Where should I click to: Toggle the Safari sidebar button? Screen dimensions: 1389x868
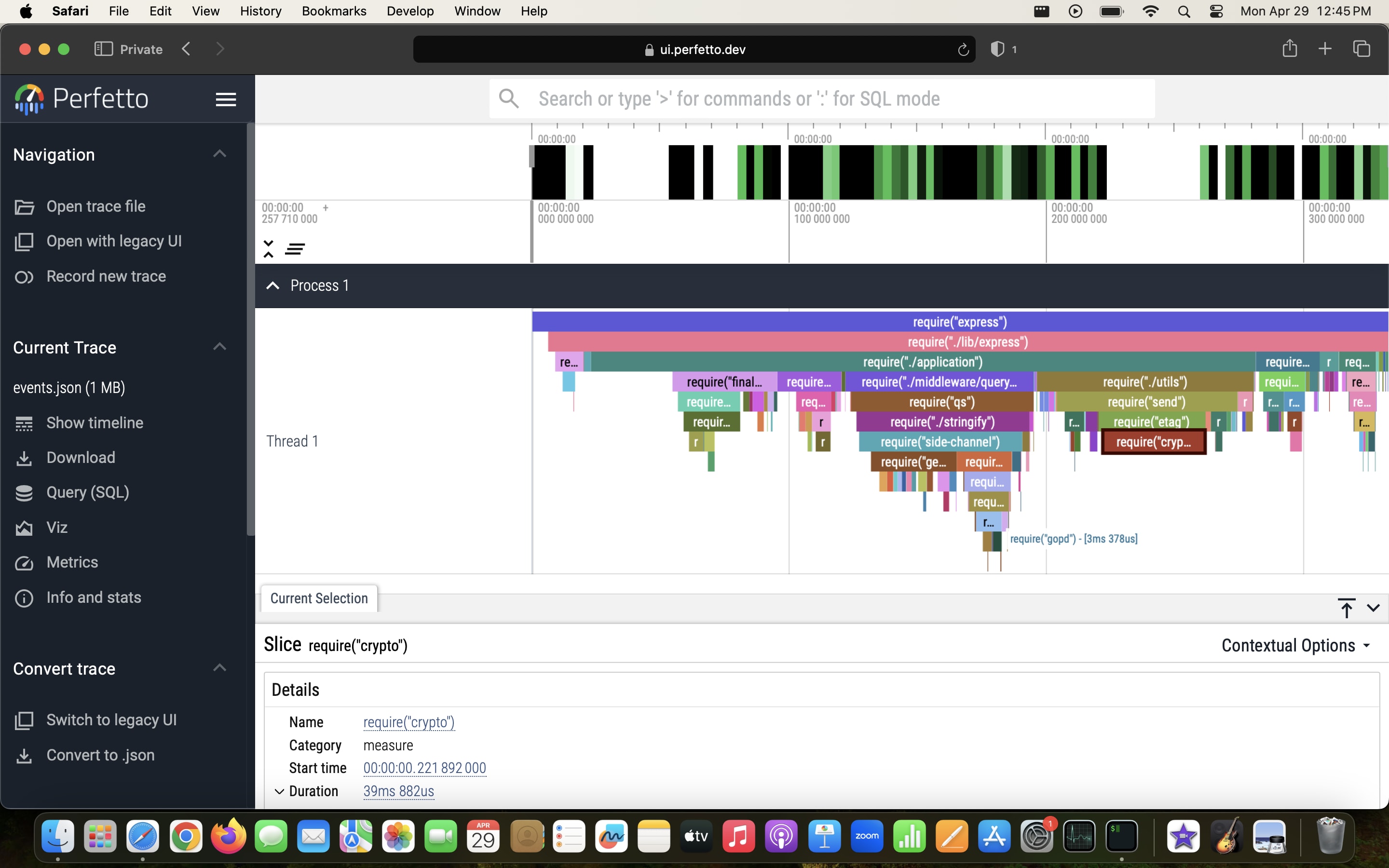coord(103,49)
